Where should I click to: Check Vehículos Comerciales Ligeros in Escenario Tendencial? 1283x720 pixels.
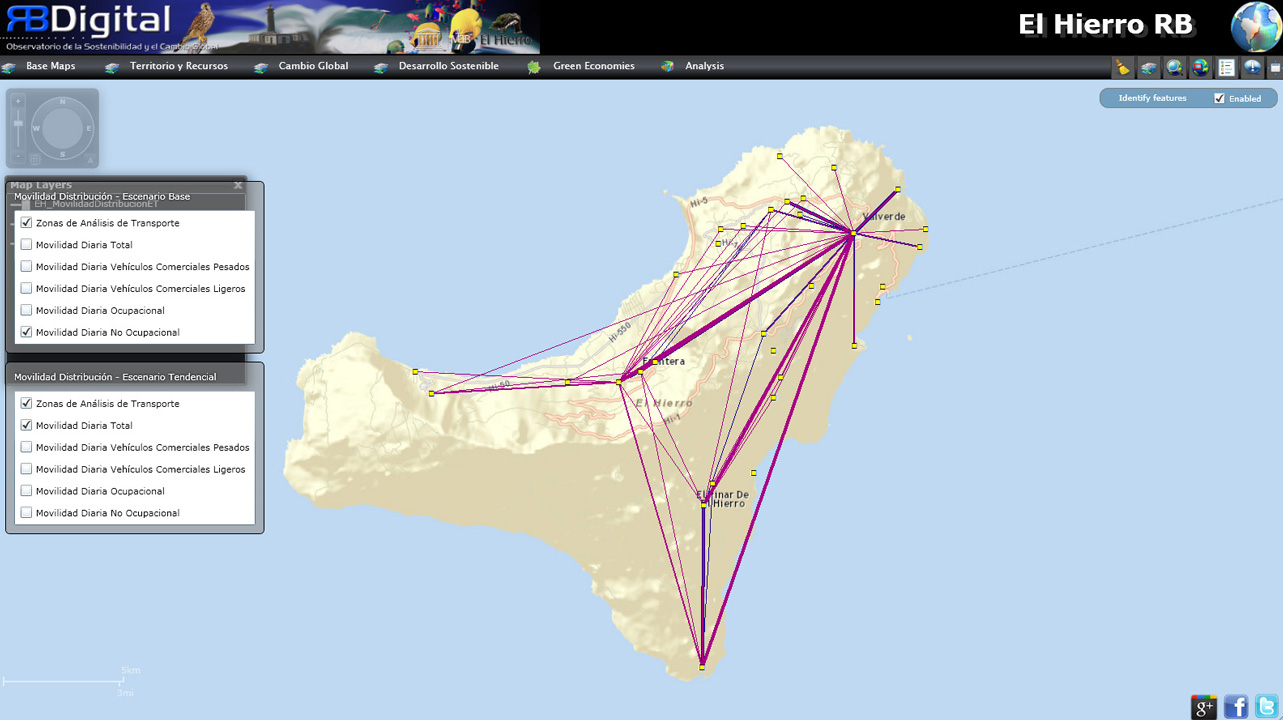[x=26, y=469]
